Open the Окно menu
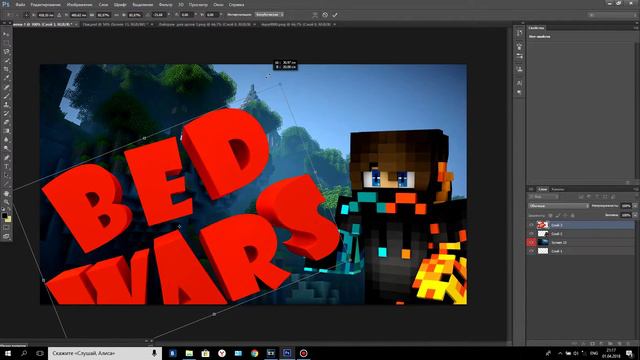The height and width of the screenshot is (360, 640). [218, 4]
